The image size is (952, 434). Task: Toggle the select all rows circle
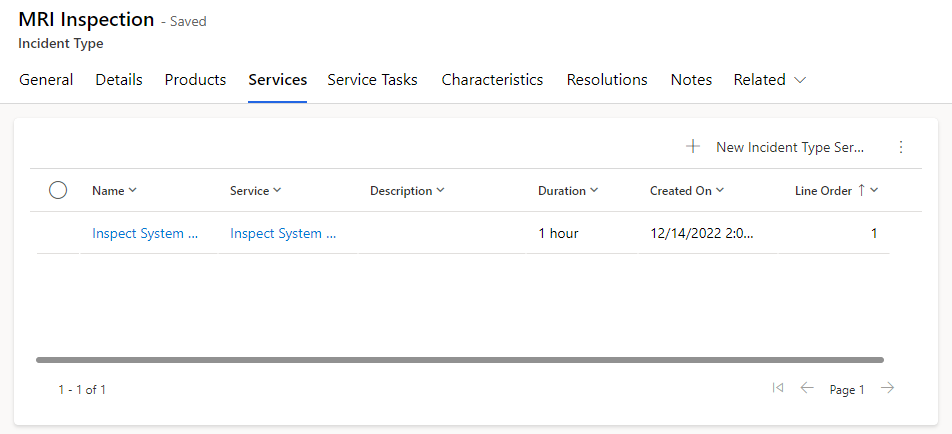coord(58,190)
